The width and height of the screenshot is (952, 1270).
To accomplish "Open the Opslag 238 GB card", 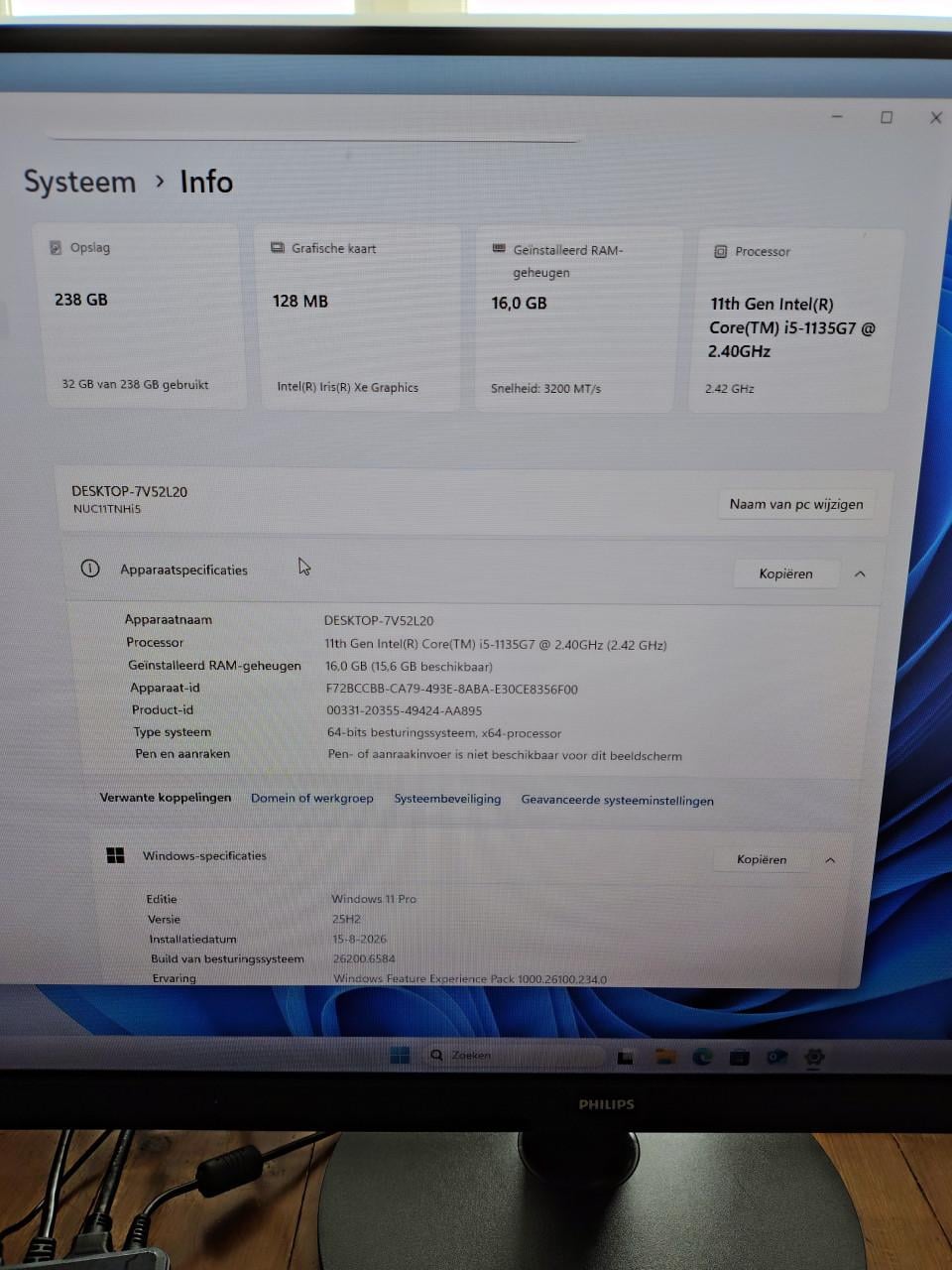I will [145, 316].
